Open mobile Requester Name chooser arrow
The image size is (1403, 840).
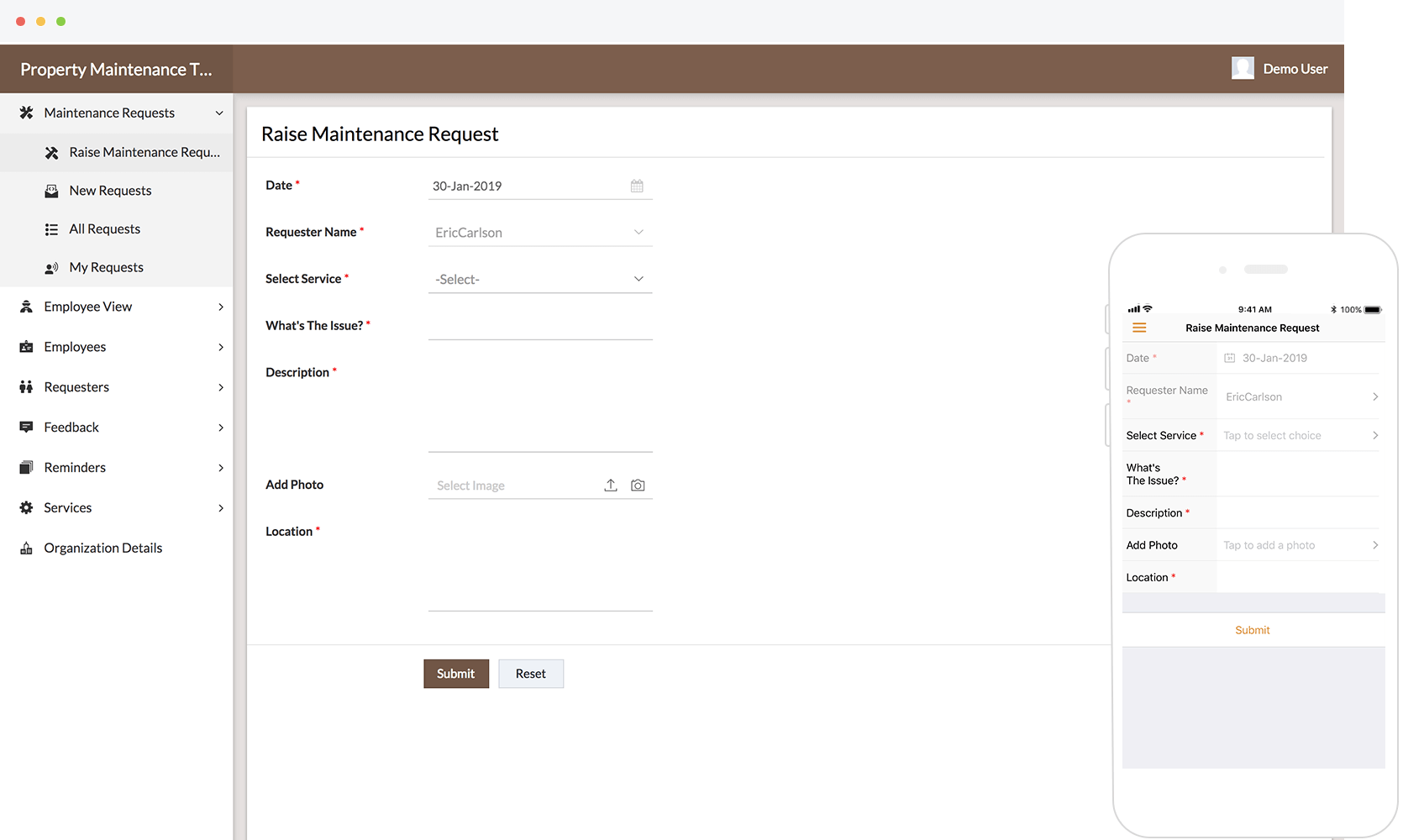click(1375, 396)
